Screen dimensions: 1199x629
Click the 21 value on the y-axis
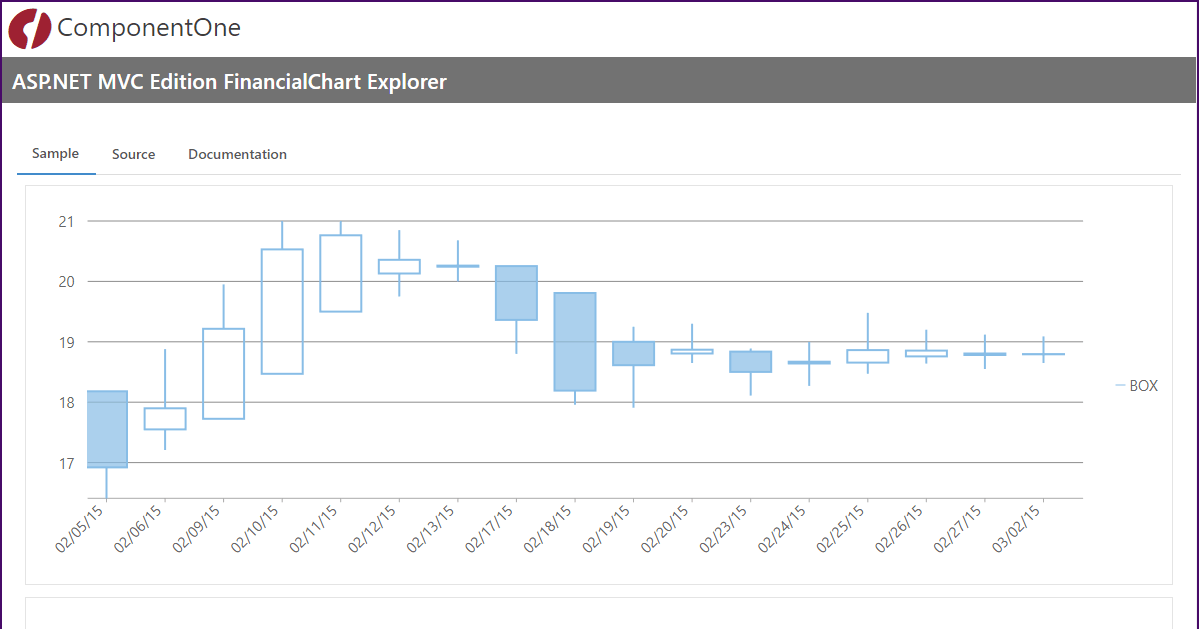point(67,221)
